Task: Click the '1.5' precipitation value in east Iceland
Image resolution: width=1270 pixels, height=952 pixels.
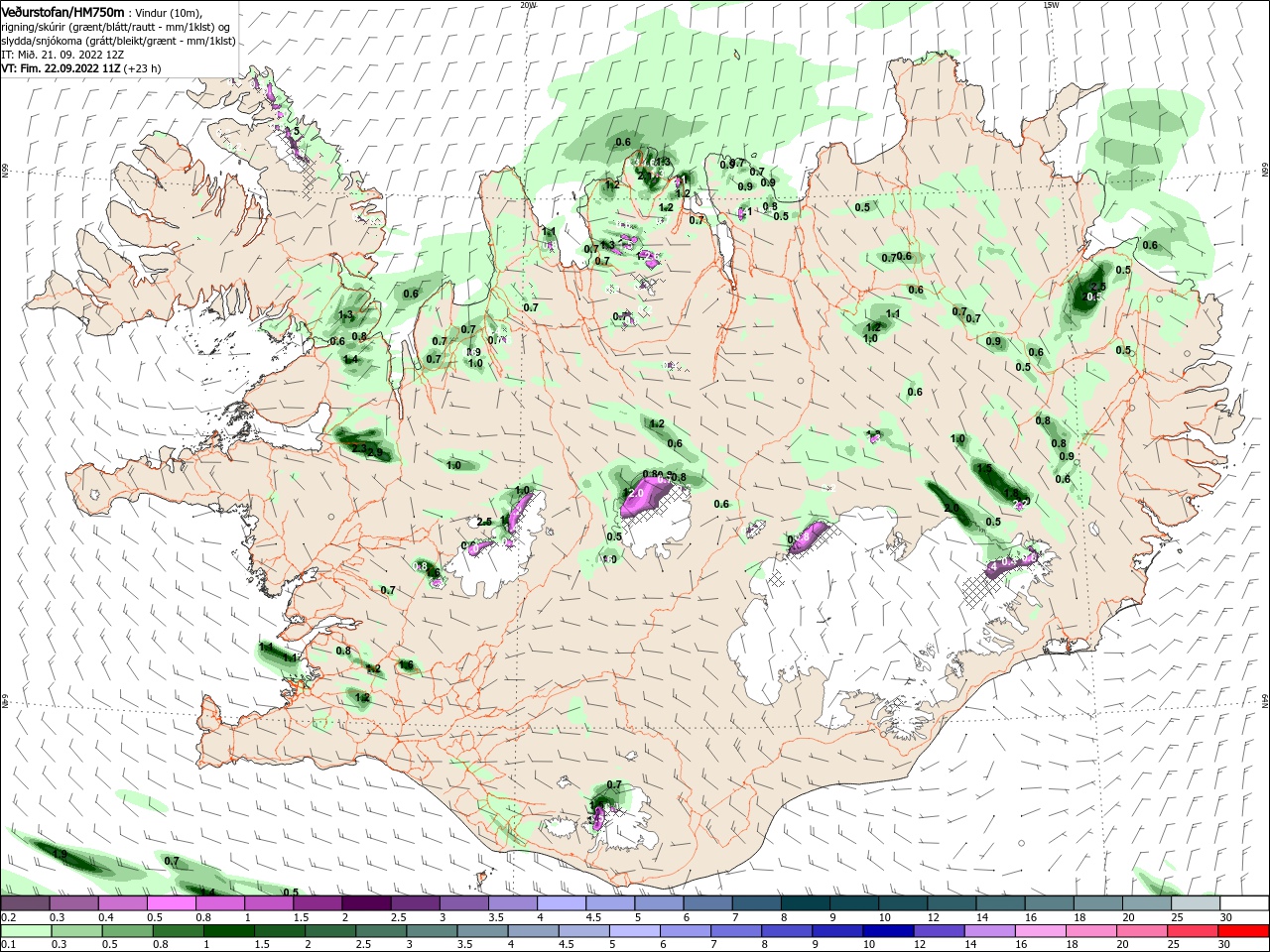Action: [984, 468]
